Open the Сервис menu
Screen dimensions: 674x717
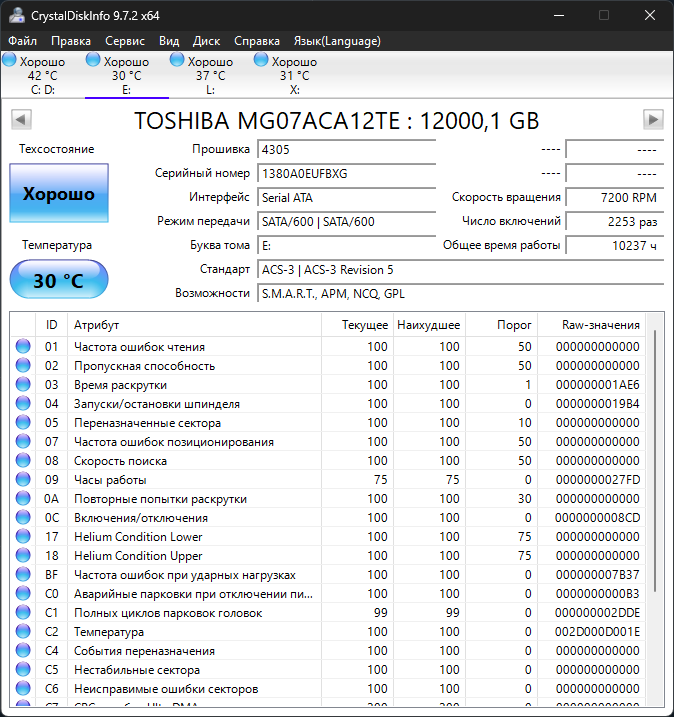tap(125, 41)
